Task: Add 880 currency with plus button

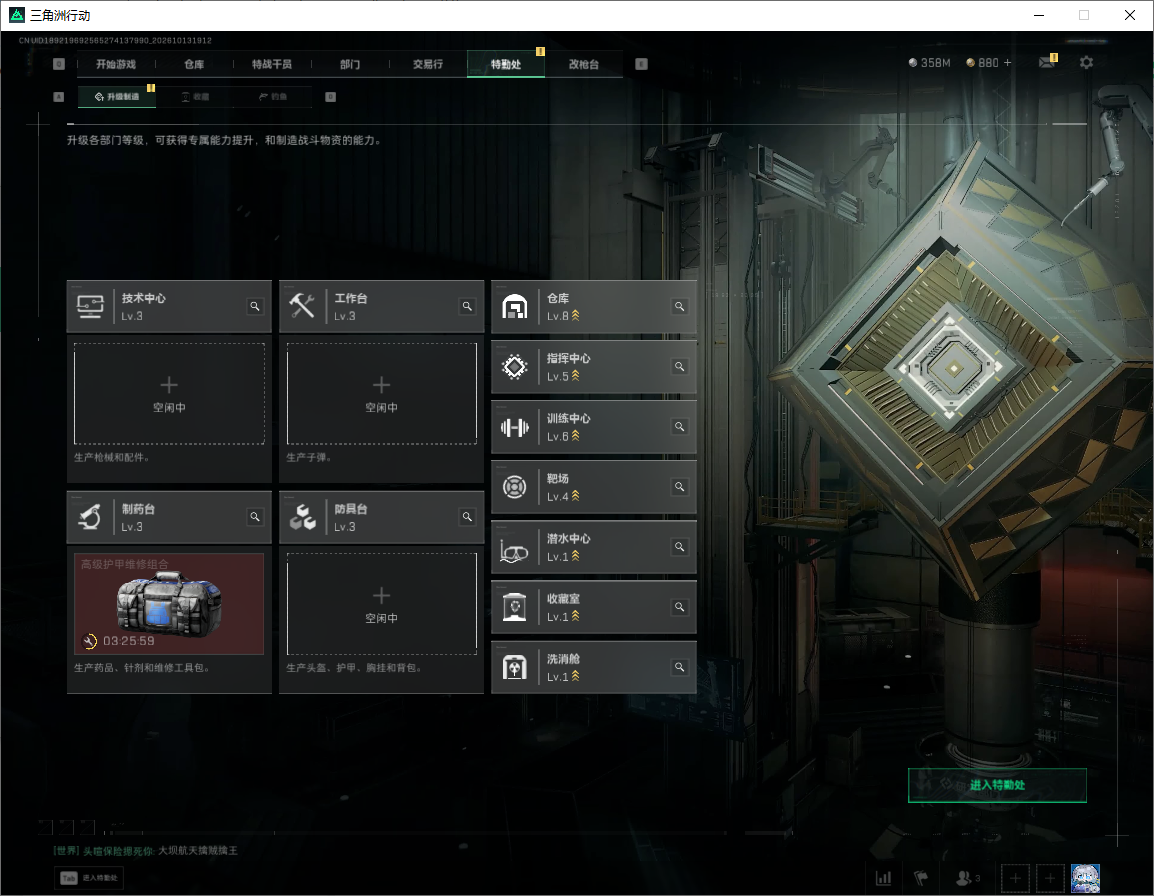Action: [x=1008, y=63]
